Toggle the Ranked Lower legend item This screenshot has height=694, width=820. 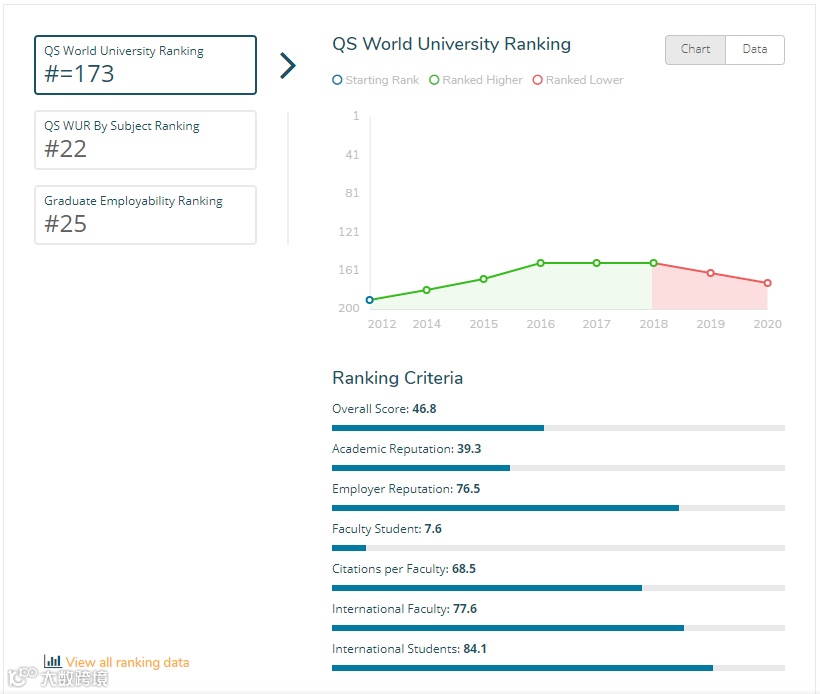pos(578,80)
